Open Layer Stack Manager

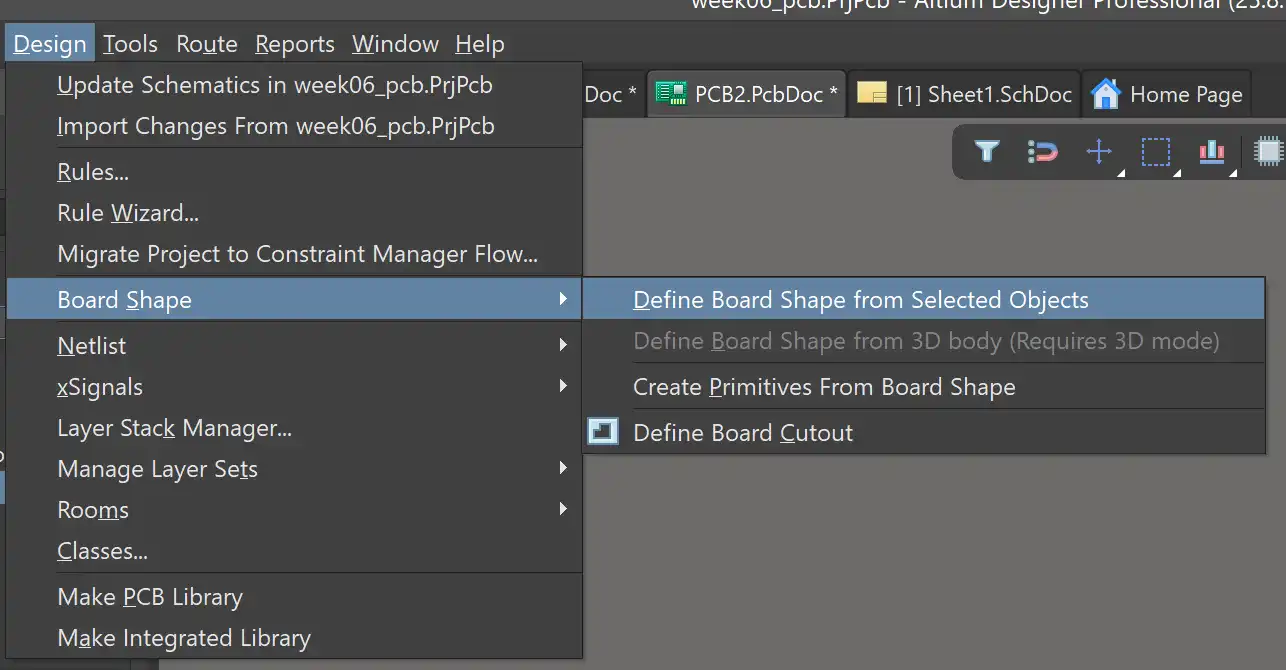coord(175,428)
